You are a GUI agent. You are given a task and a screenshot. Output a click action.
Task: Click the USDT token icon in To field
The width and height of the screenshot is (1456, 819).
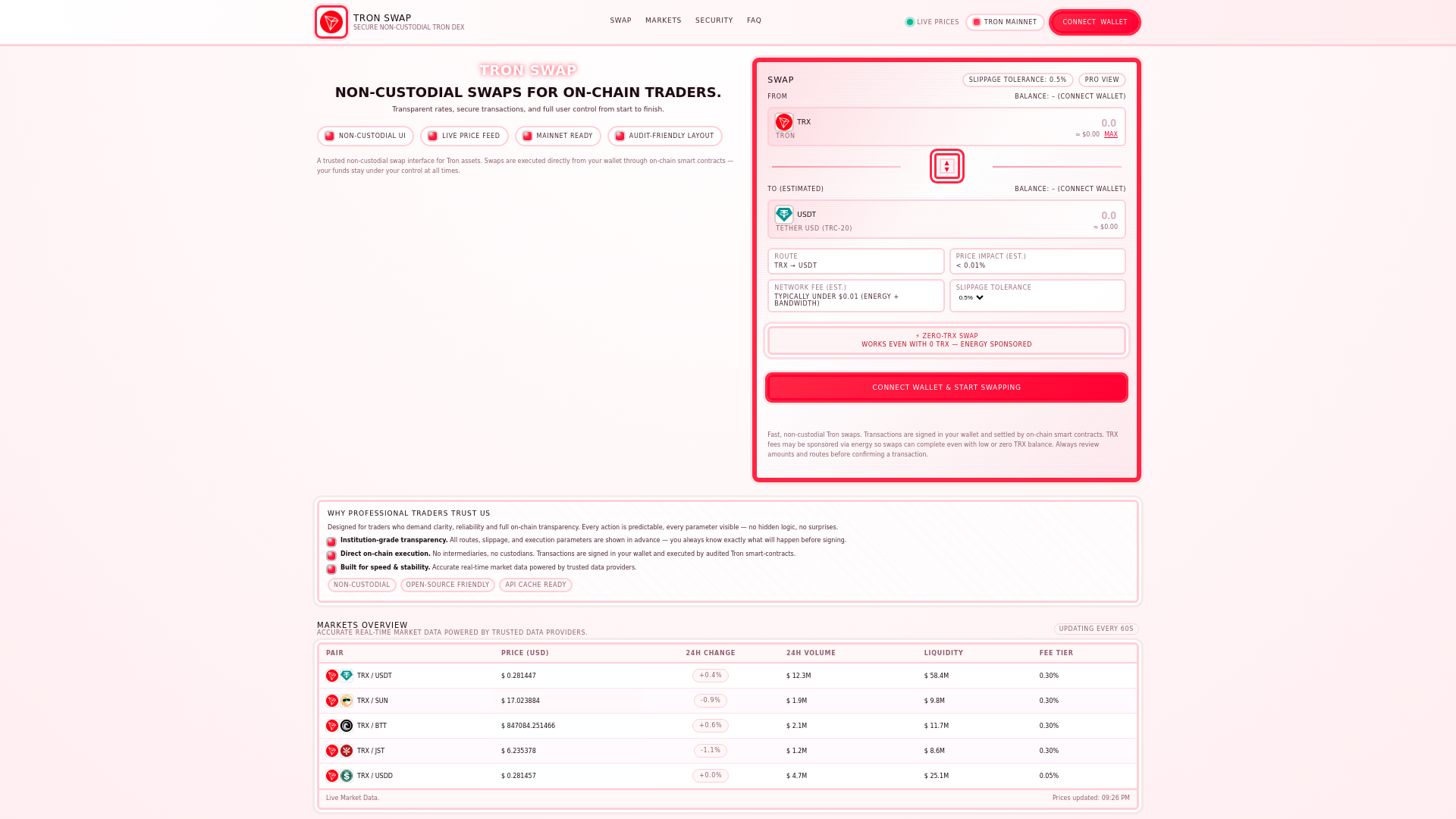(x=784, y=215)
